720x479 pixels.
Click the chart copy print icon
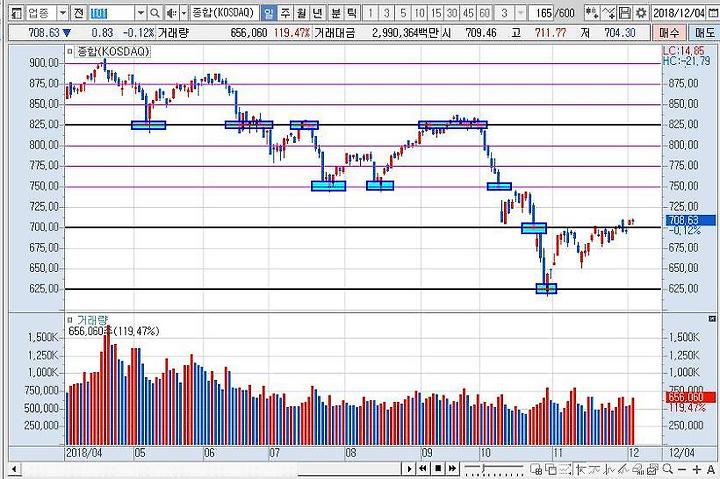[x=652, y=469]
